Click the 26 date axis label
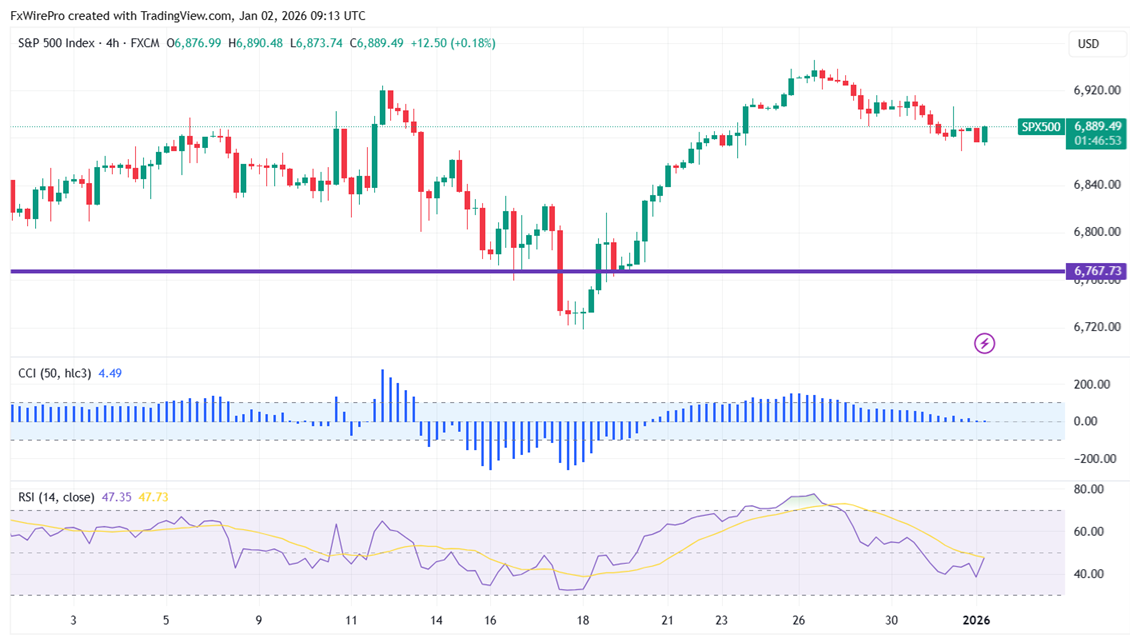Viewport: 1130px width, 637px height. (798, 620)
